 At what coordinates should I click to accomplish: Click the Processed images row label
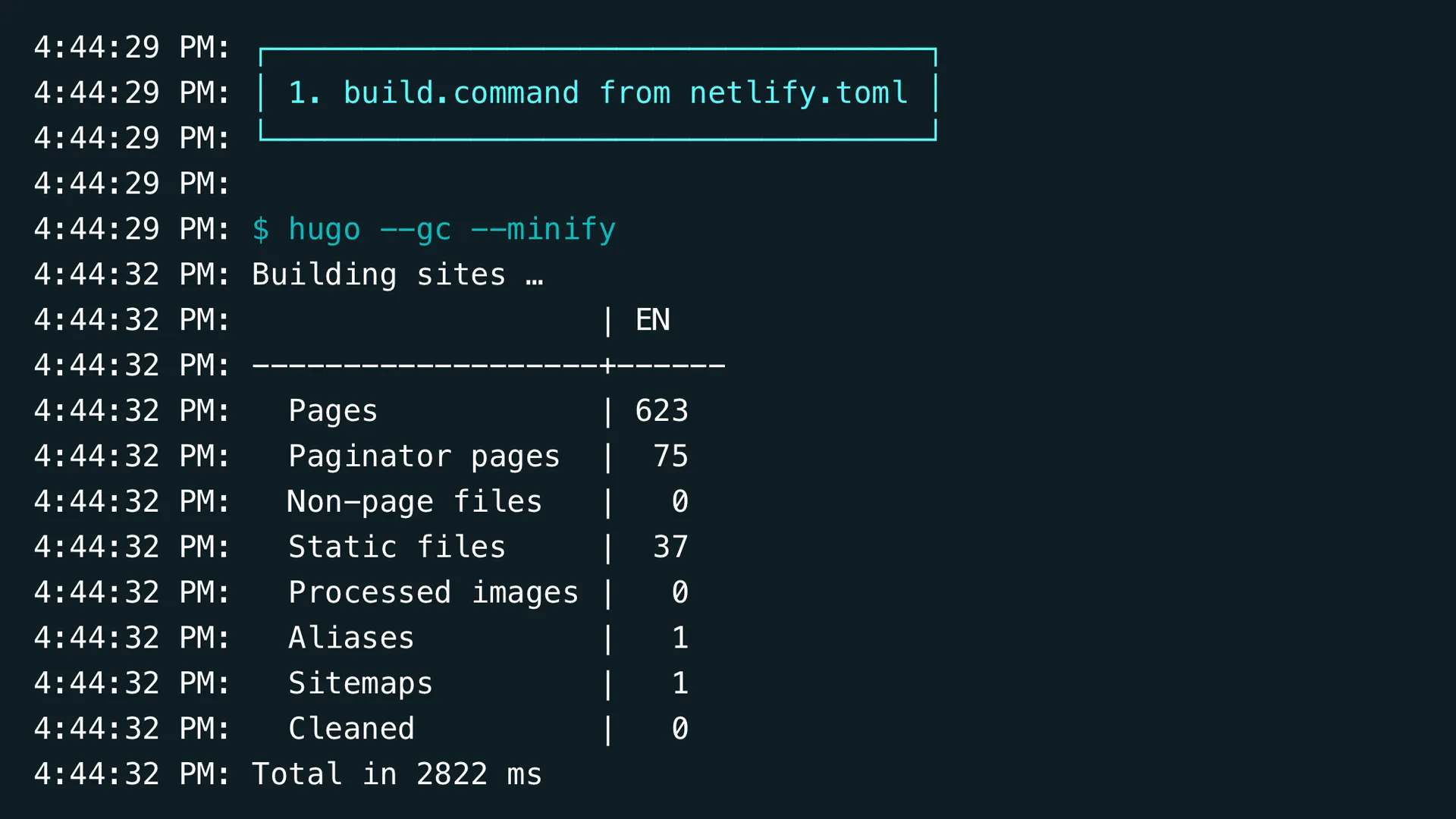(x=433, y=593)
